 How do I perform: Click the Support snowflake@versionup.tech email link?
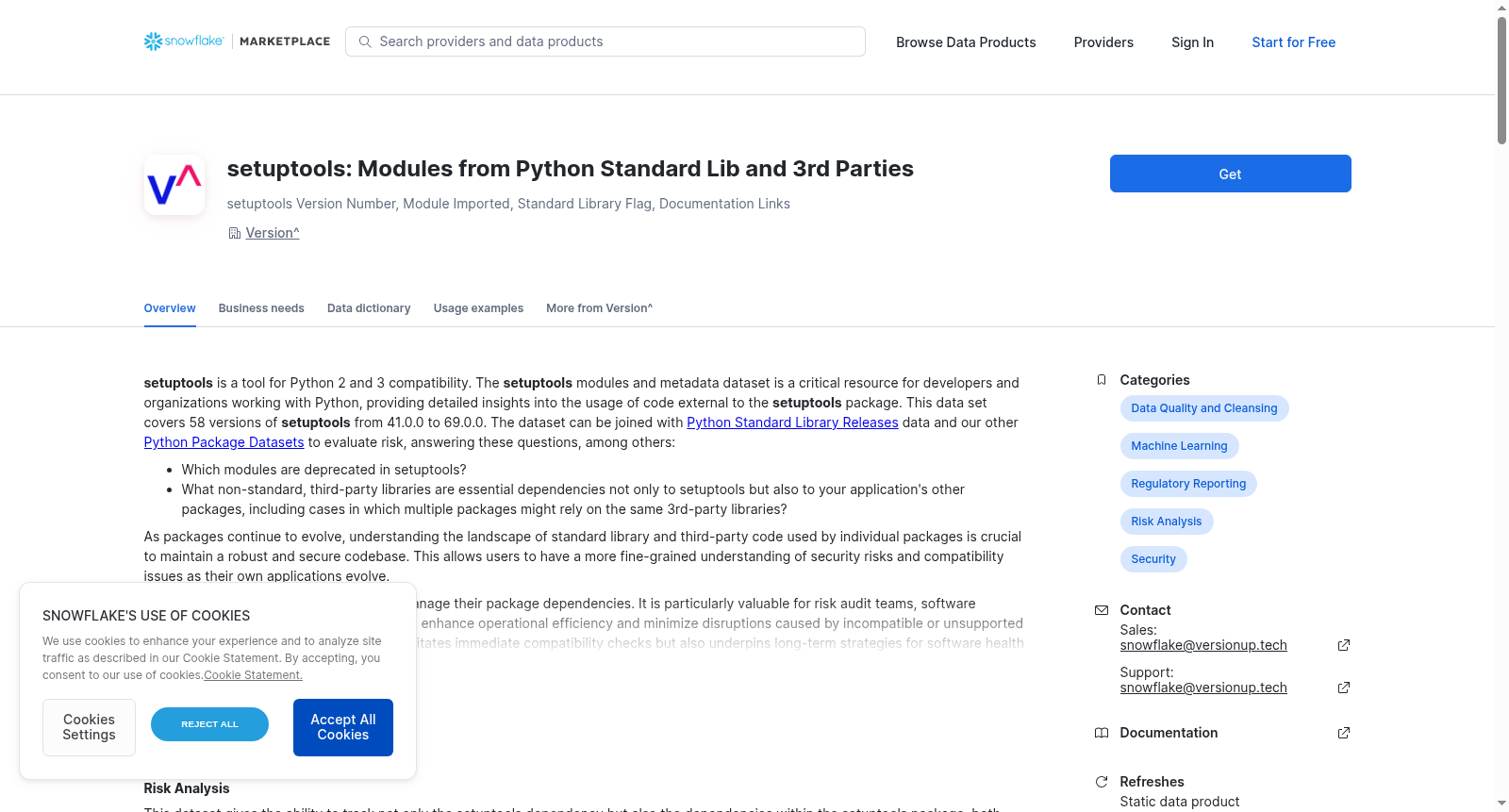point(1203,688)
